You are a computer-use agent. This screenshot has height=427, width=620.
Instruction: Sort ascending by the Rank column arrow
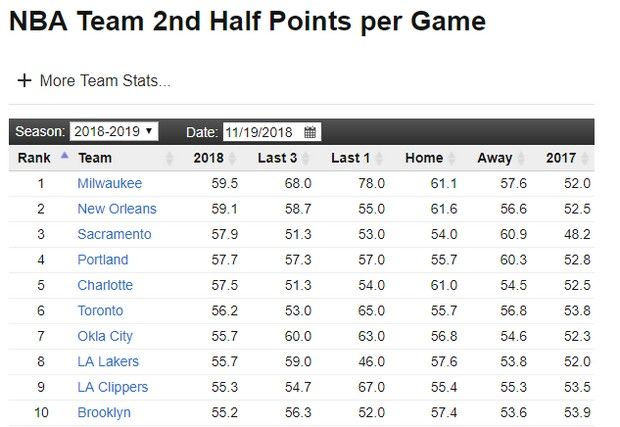[x=64, y=157]
